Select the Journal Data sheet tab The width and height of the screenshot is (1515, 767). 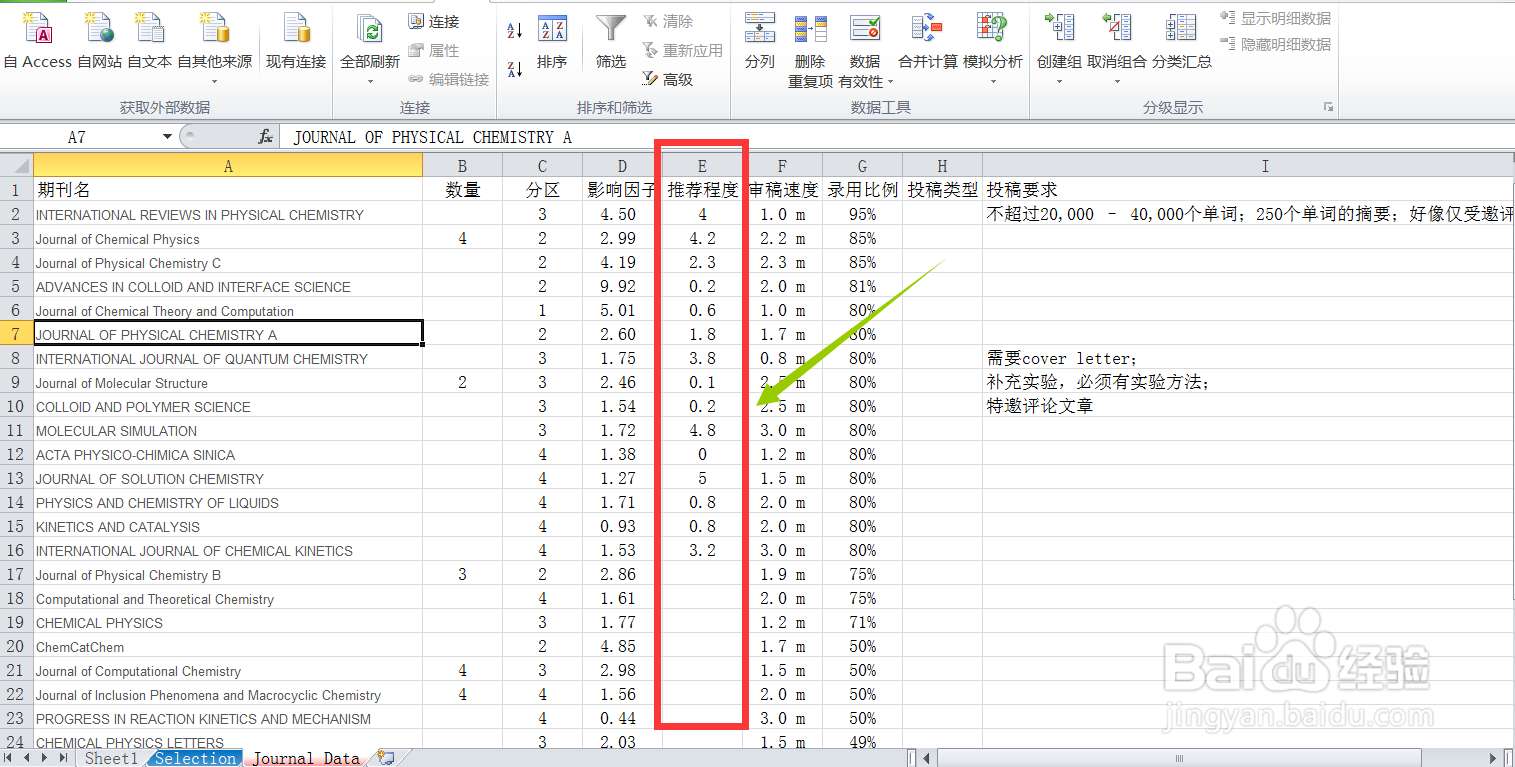coord(306,758)
